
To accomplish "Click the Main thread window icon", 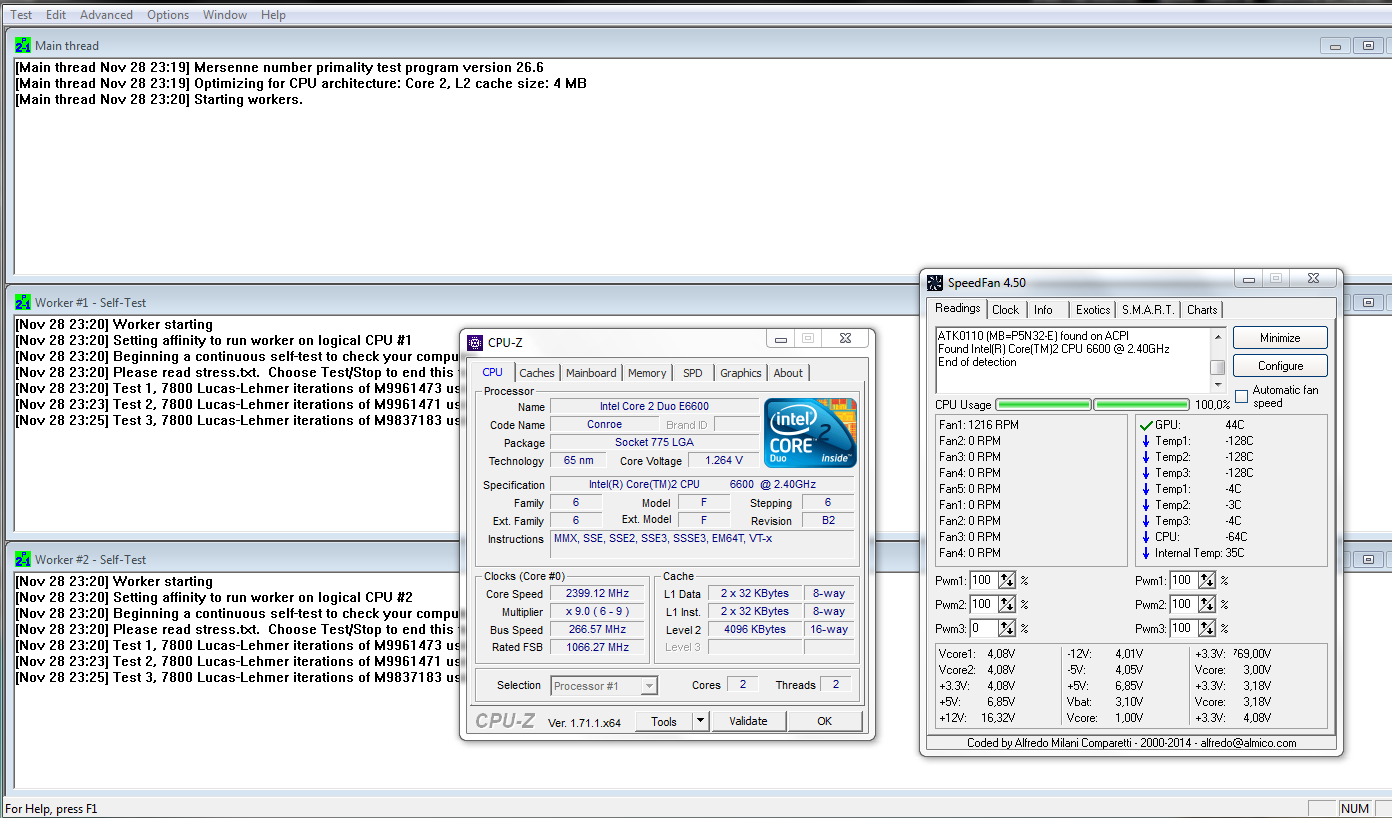I will (23, 45).
